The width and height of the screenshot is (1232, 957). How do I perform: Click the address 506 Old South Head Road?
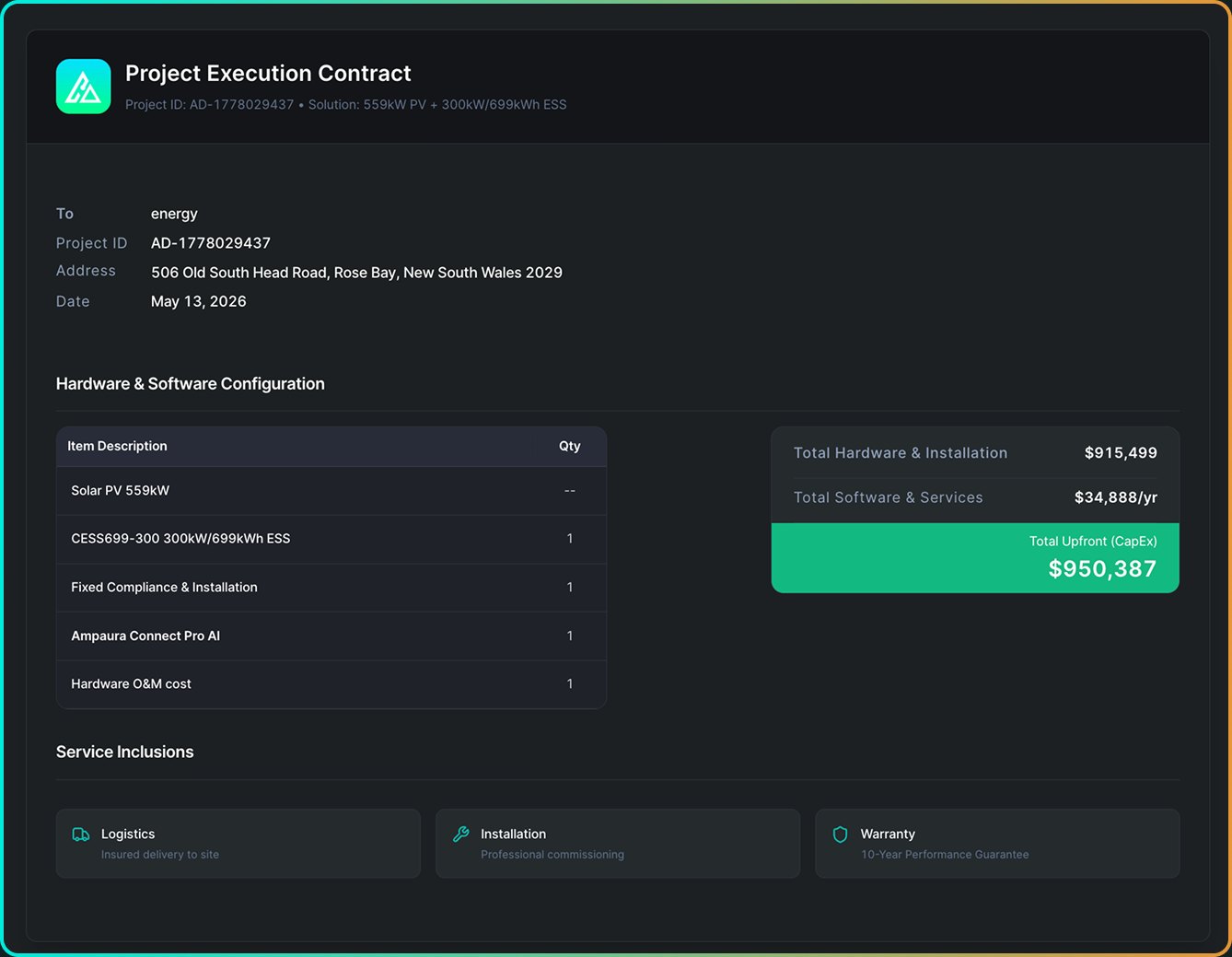click(x=356, y=273)
